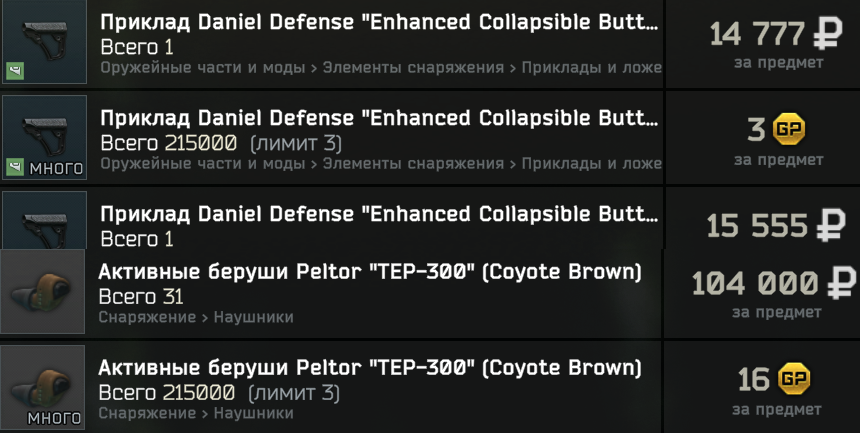The image size is (860, 433).
Task: Click the buttstock thumbnail of the 15 555 ₽ listing
Action: (44, 220)
